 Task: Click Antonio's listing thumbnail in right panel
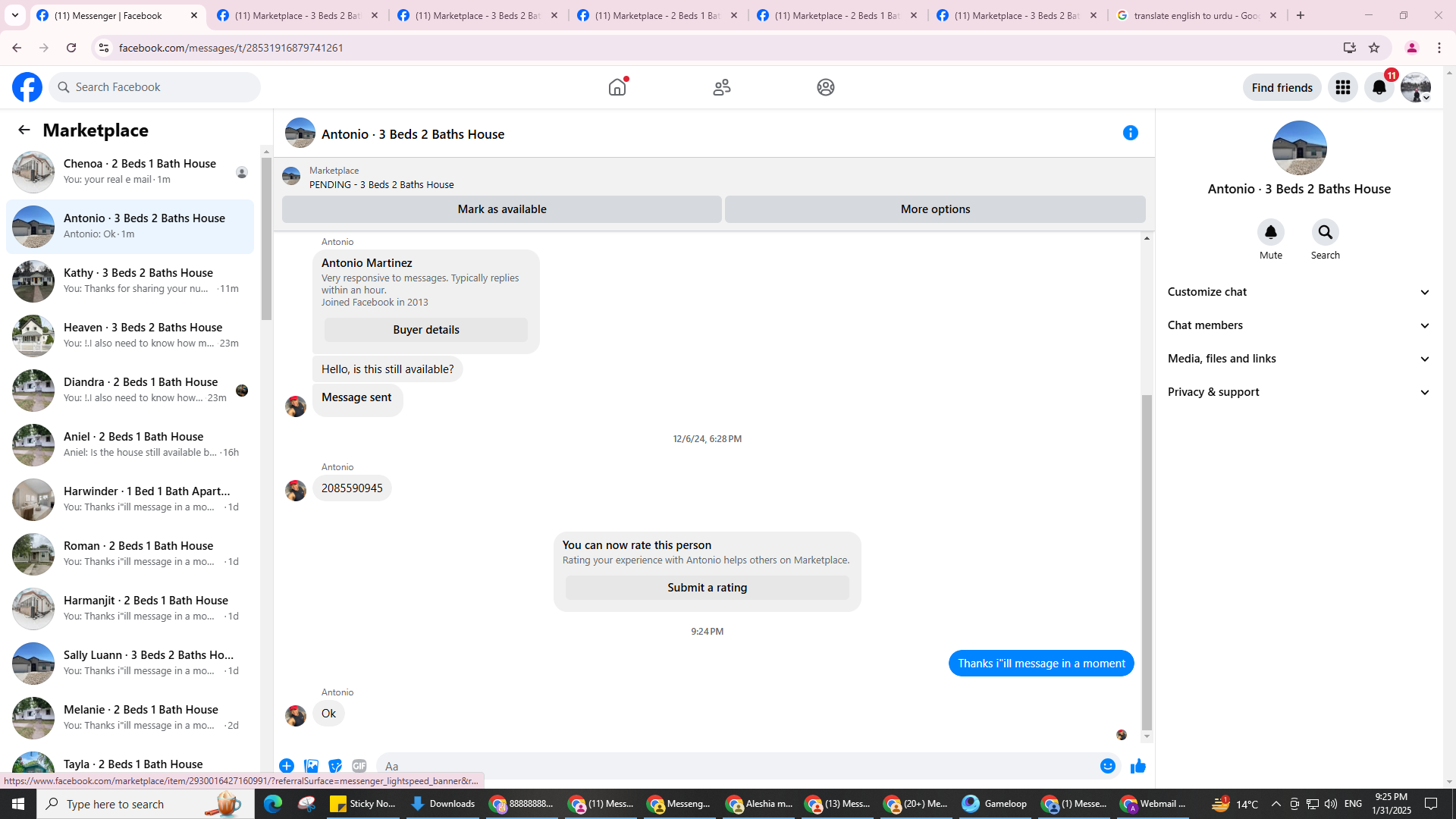(1300, 148)
